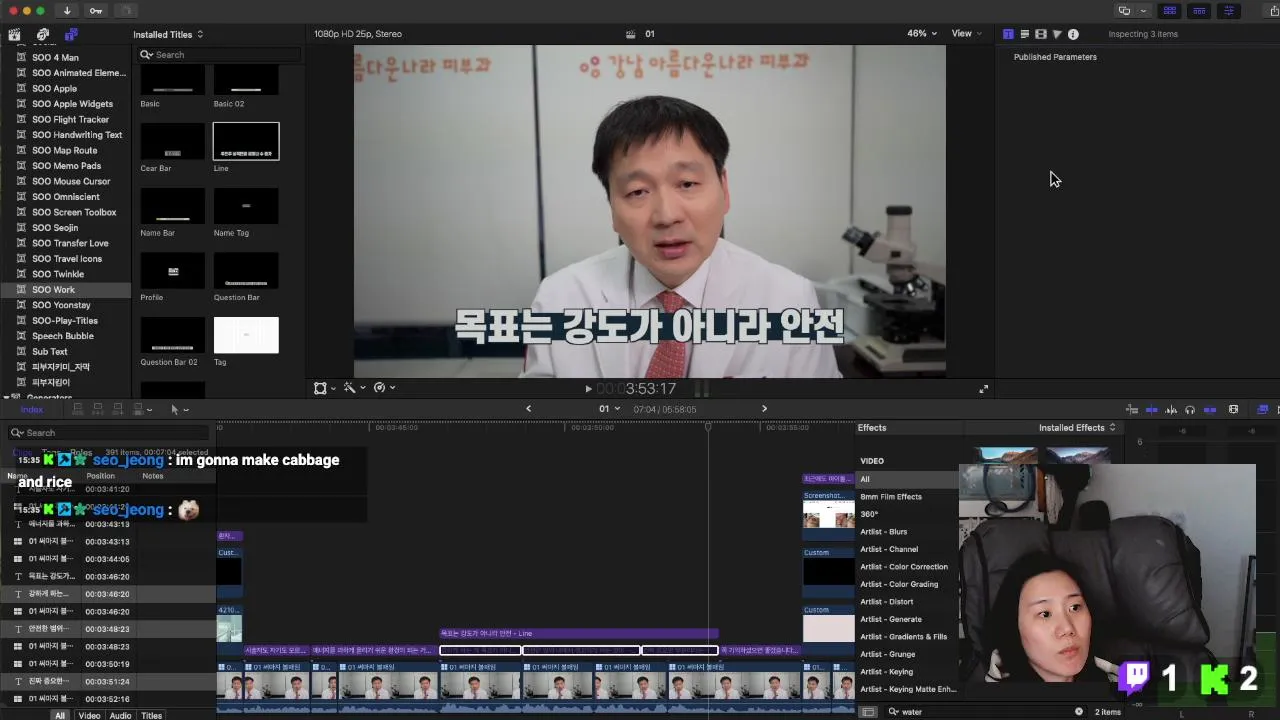Show the Photos and Audio sidebar icon
The width and height of the screenshot is (1280, 720).
pyautogui.click(x=43, y=34)
